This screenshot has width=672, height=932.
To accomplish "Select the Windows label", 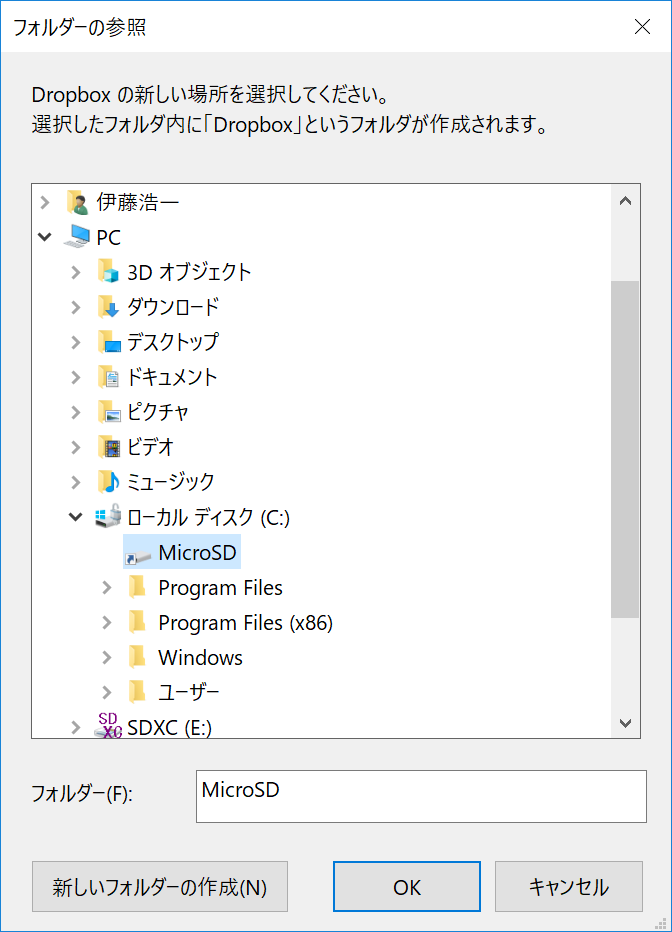I will coord(200,658).
